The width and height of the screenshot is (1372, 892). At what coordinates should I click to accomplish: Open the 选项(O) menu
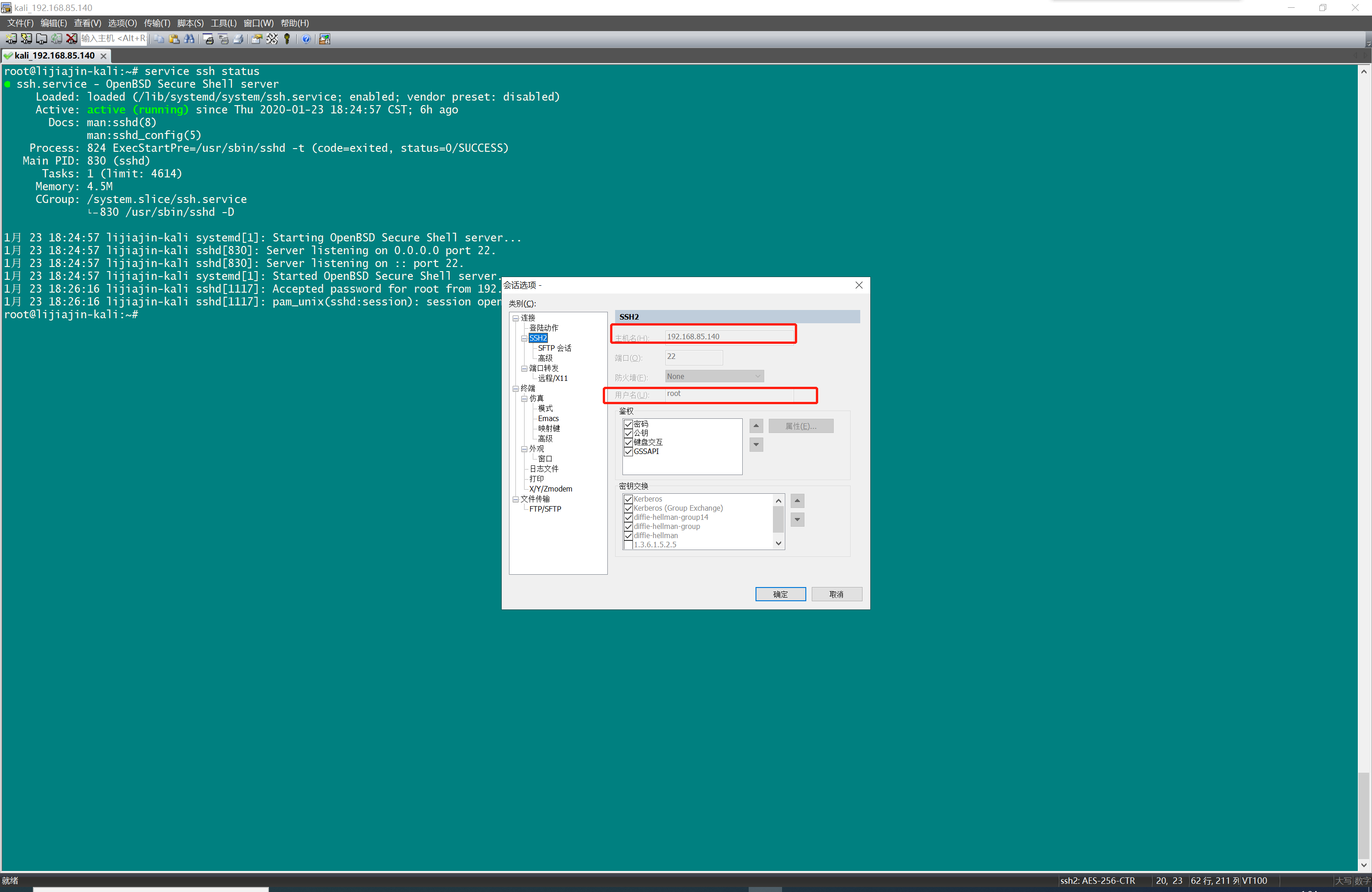point(122,23)
